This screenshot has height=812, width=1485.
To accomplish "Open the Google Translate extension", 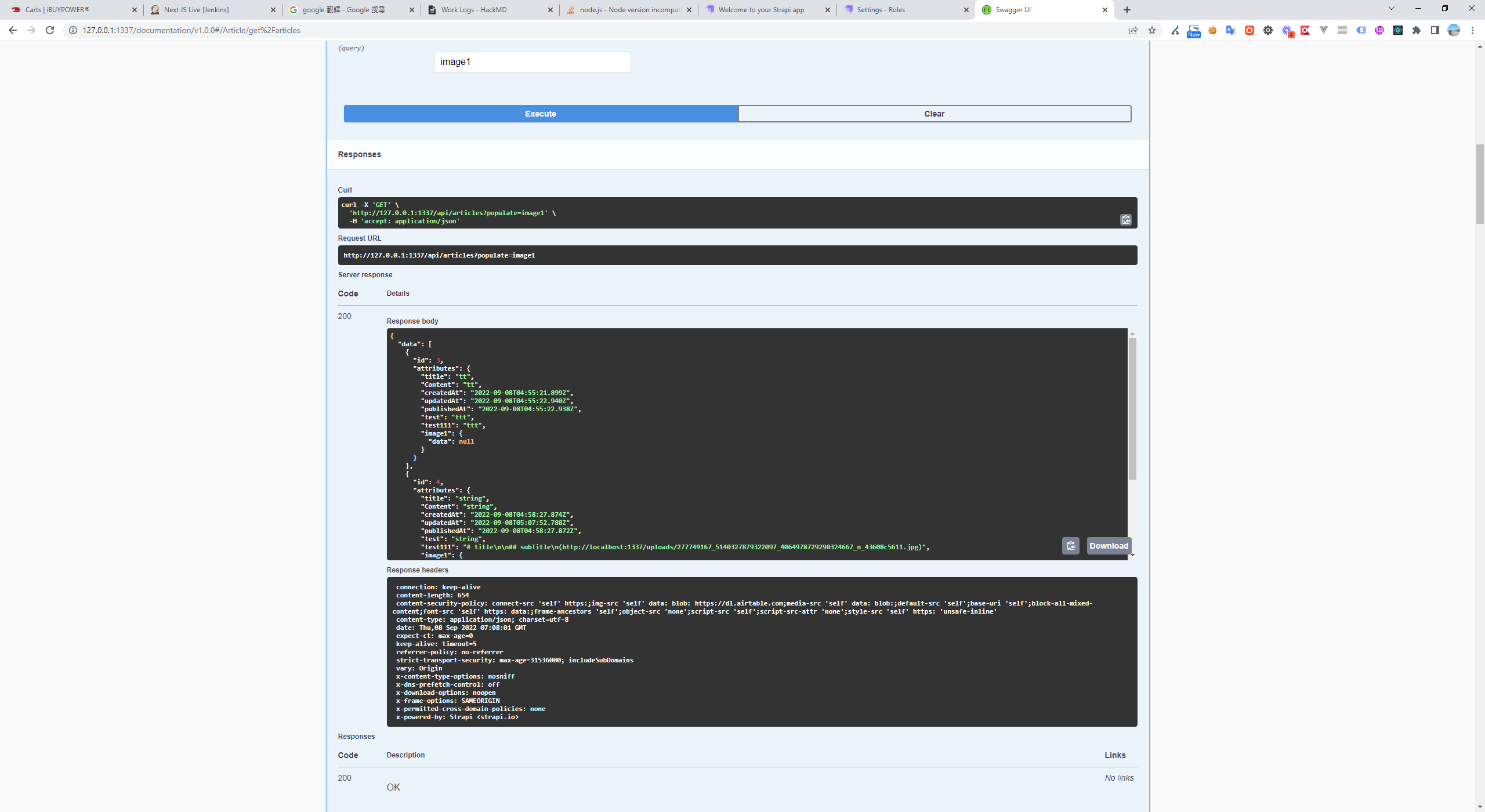I will tap(1230, 30).
